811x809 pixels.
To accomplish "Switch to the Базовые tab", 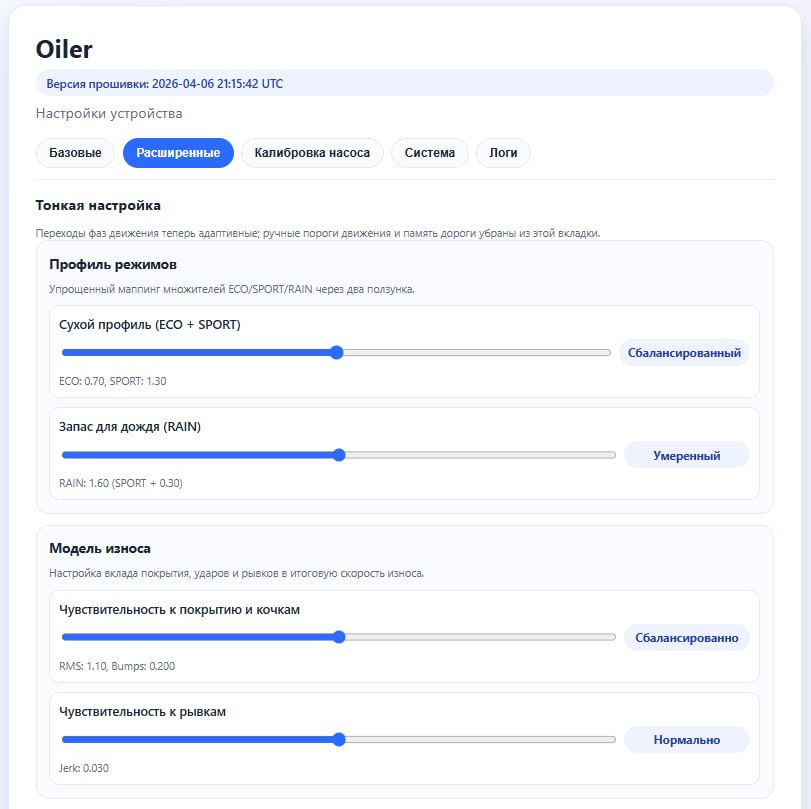I will click(x=75, y=153).
